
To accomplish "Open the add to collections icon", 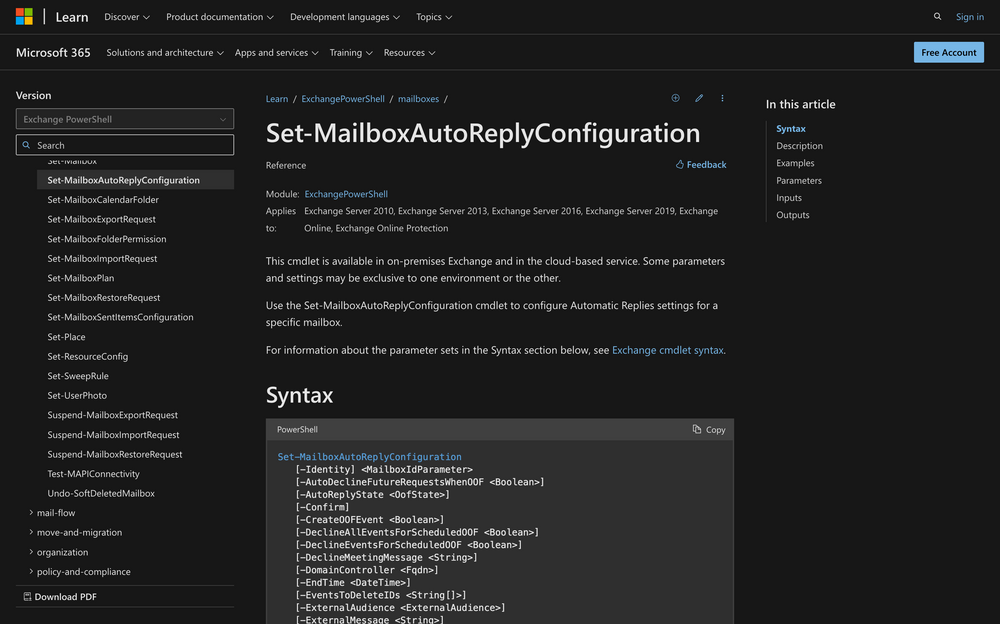I will [x=675, y=98].
